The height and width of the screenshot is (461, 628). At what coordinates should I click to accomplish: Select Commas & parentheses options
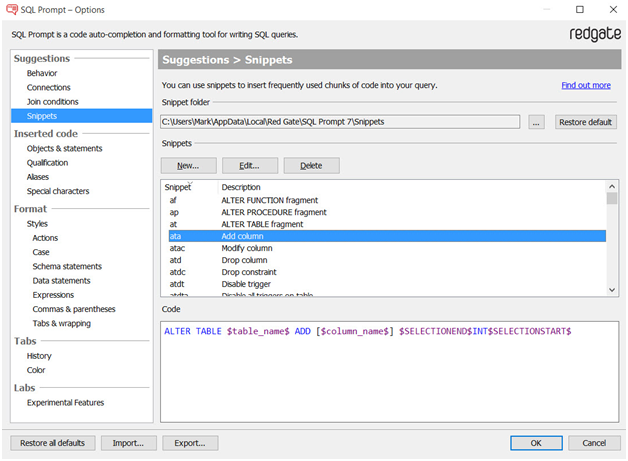[74, 309]
